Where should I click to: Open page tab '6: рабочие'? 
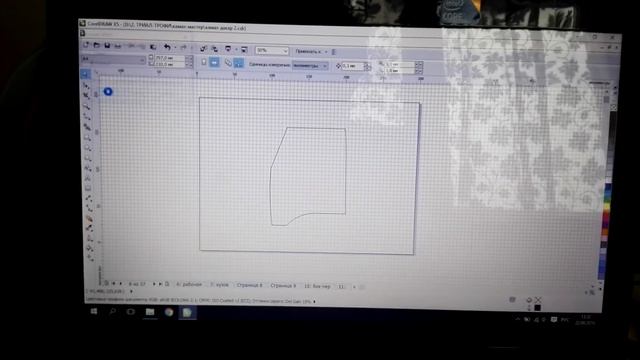(x=189, y=284)
